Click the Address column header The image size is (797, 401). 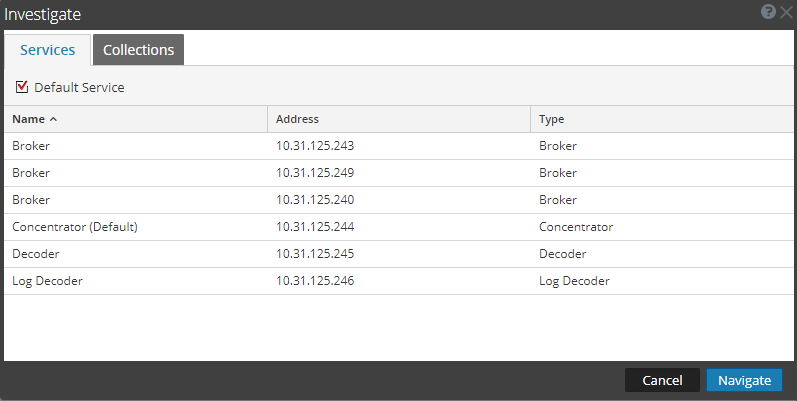coord(297,119)
